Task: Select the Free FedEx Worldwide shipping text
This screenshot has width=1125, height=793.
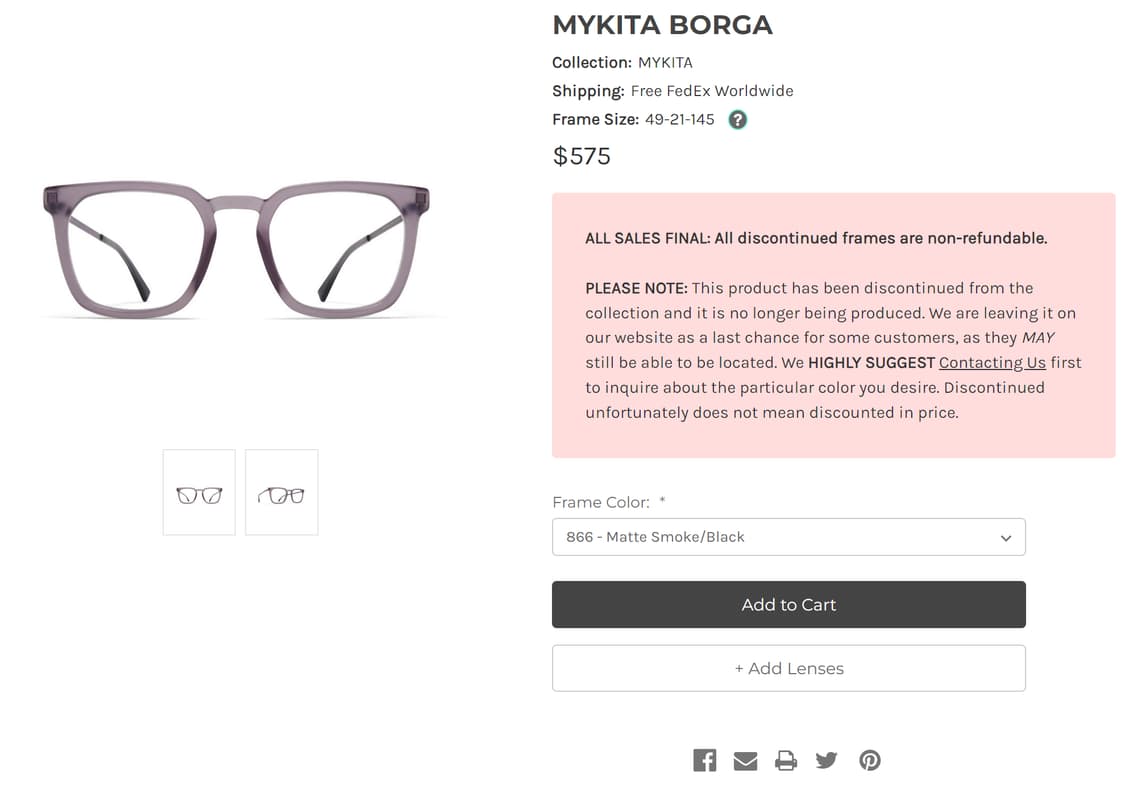Action: point(711,90)
